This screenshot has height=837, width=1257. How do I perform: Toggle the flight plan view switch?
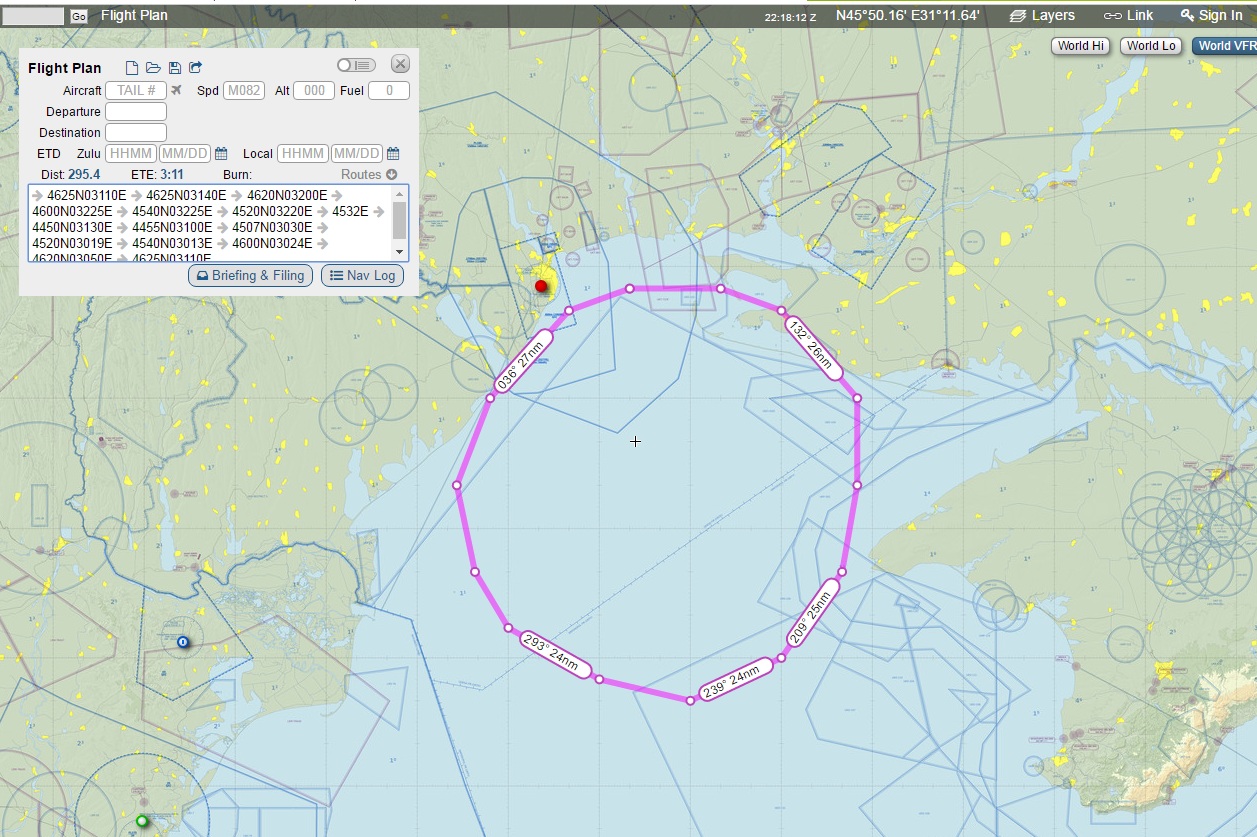pyautogui.click(x=356, y=65)
